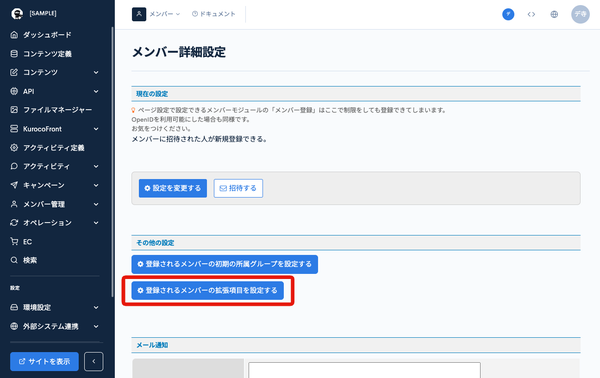Select アクティビティ定義 in the sidebar

click(54, 147)
